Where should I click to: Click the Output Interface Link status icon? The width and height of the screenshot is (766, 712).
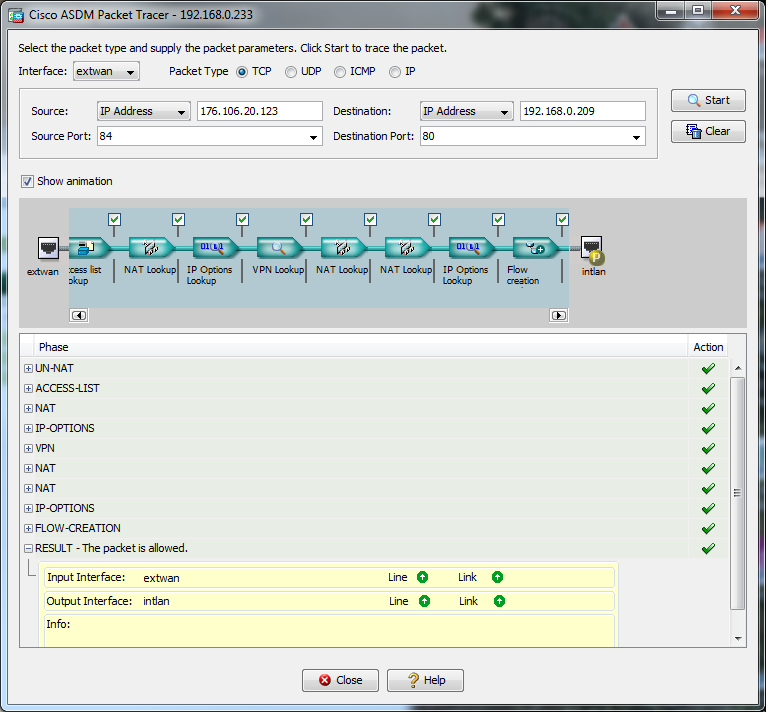[x=499, y=601]
